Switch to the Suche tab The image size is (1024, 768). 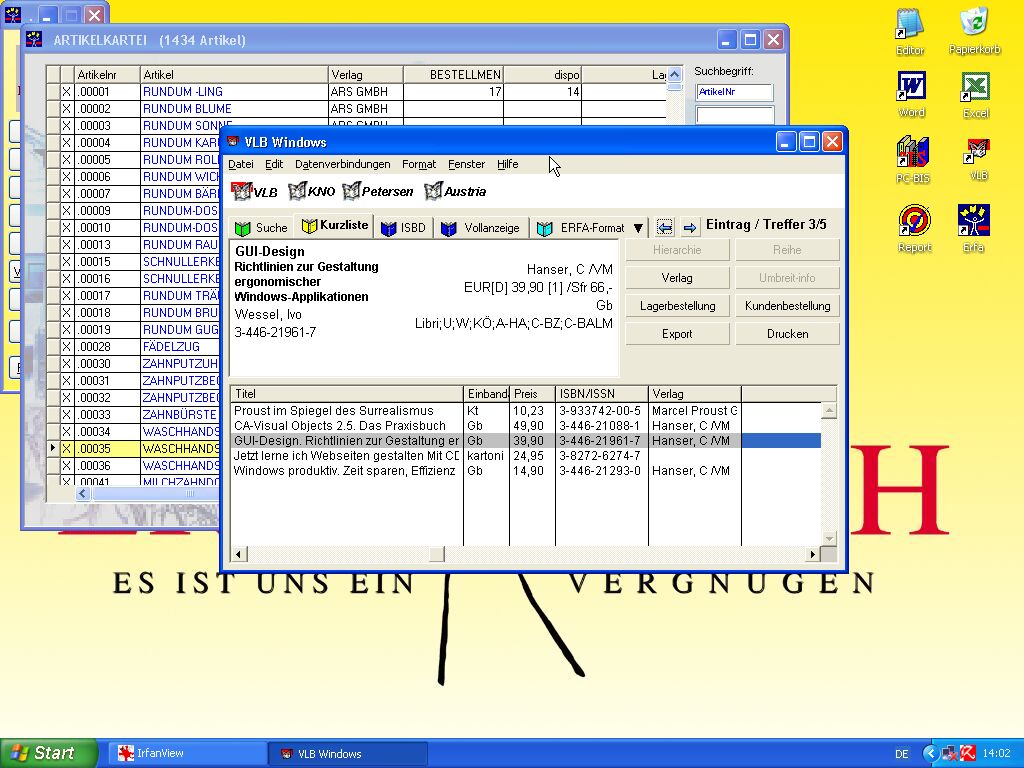coord(261,227)
